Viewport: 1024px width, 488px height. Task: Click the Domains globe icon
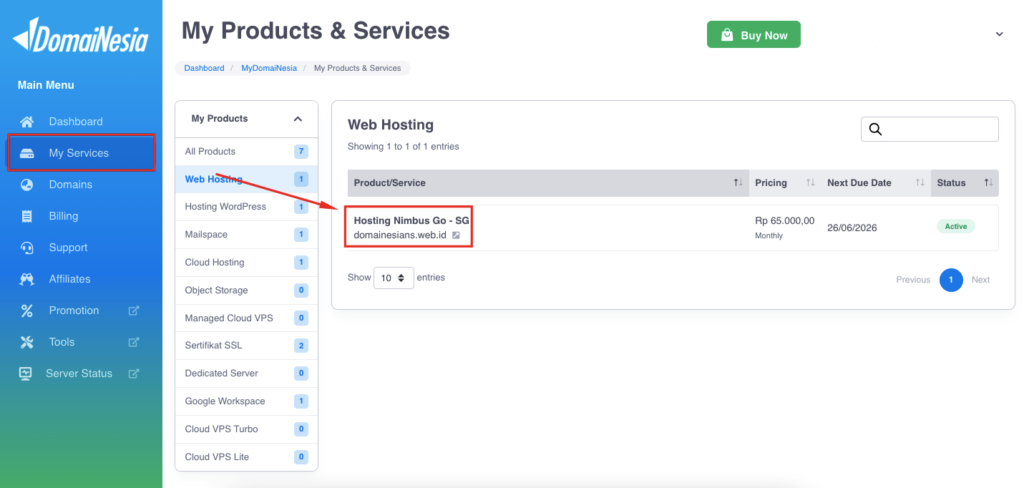[27, 185]
